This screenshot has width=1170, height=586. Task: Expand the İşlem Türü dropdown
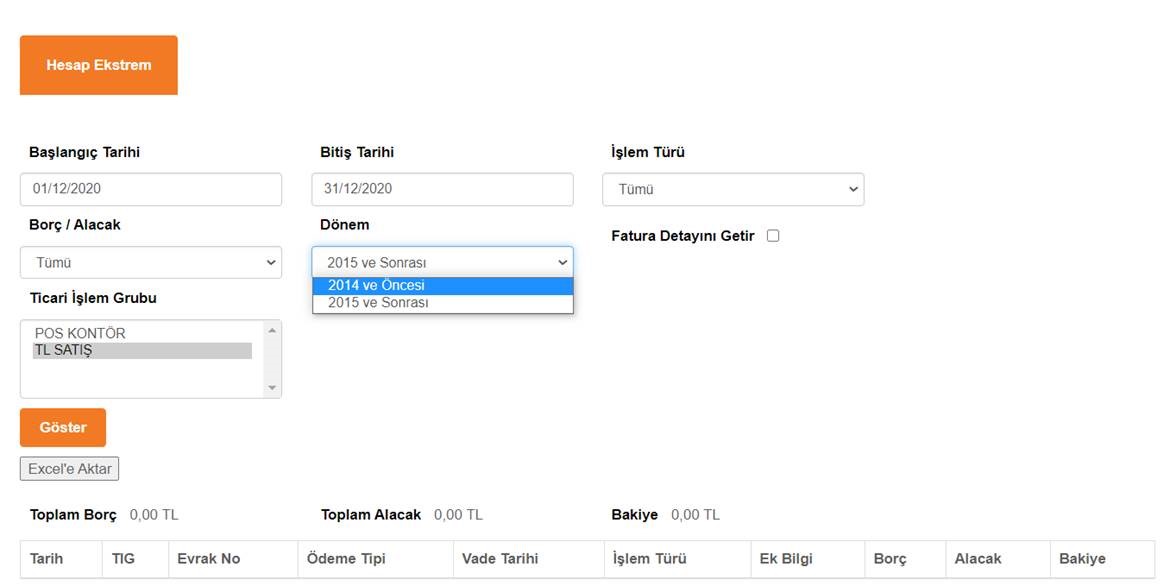click(x=733, y=190)
